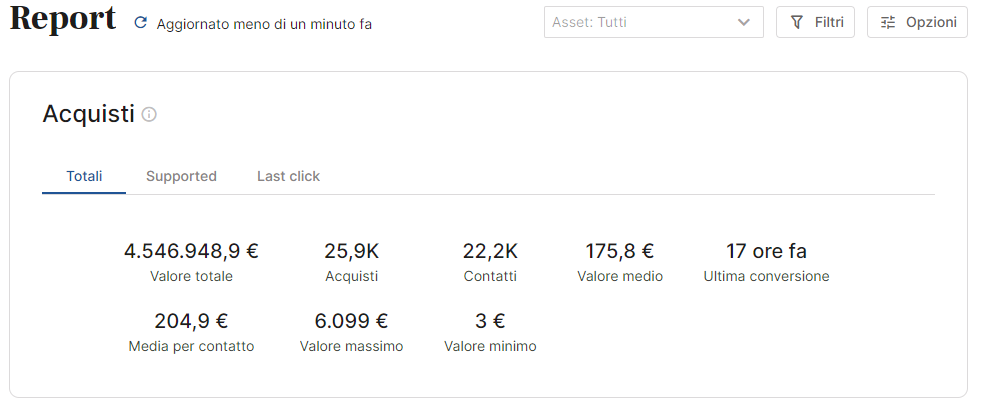Select the Contatti 22,2K metric
This screenshot has width=983, height=402.
coord(490,262)
